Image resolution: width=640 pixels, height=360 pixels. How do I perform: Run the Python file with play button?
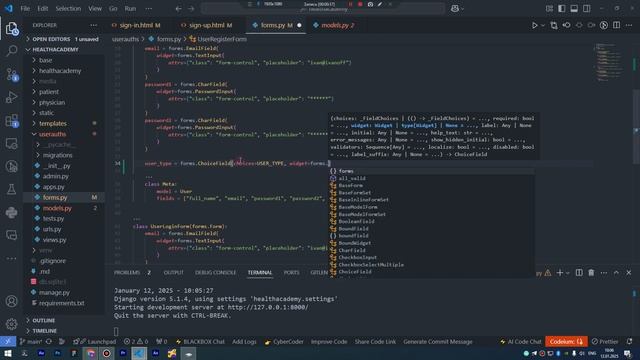(534, 25)
